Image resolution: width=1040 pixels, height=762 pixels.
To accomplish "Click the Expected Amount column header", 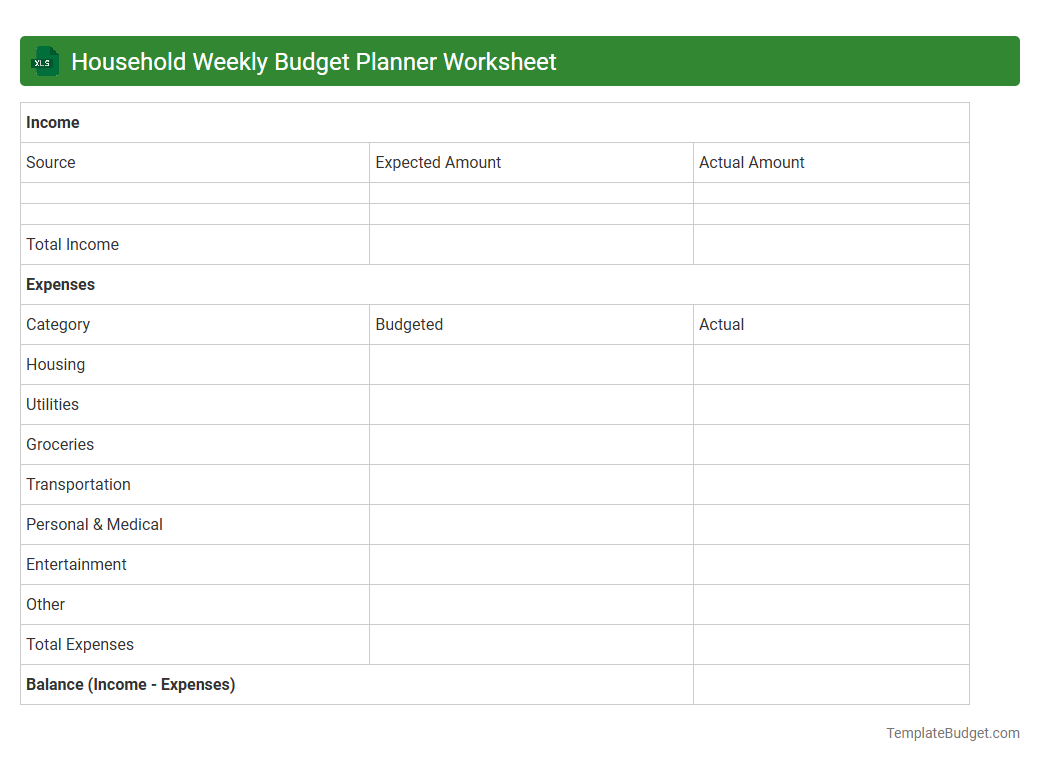I will pos(438,162).
